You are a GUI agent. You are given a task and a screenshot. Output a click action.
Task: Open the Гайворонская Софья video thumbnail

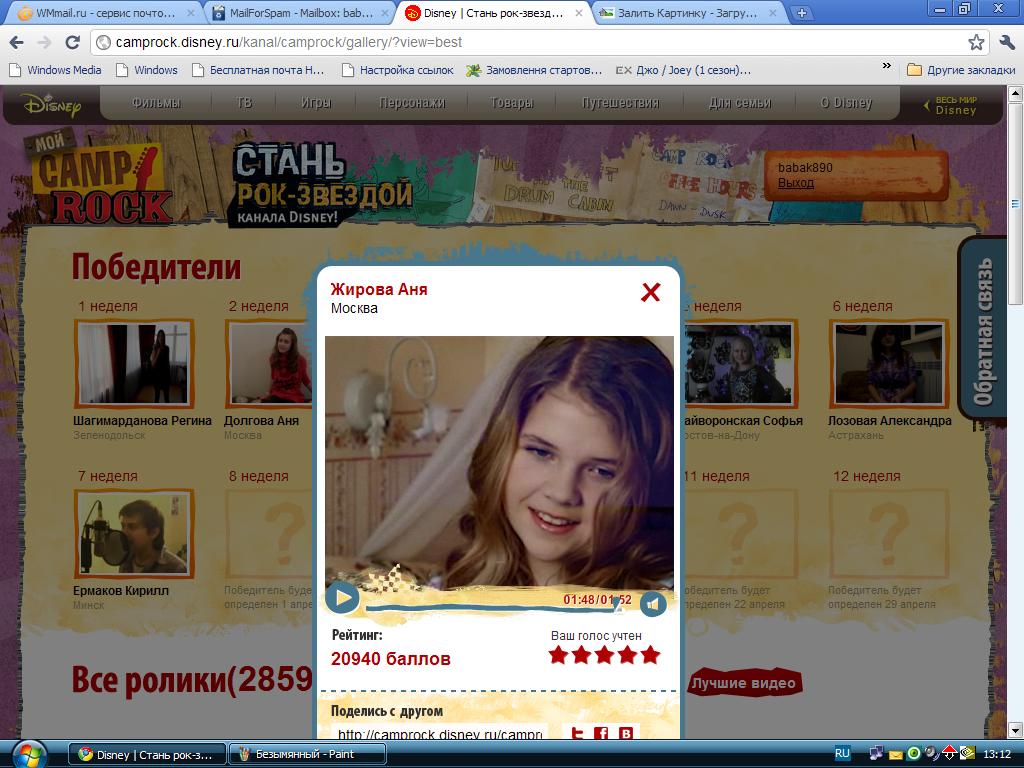[740, 363]
